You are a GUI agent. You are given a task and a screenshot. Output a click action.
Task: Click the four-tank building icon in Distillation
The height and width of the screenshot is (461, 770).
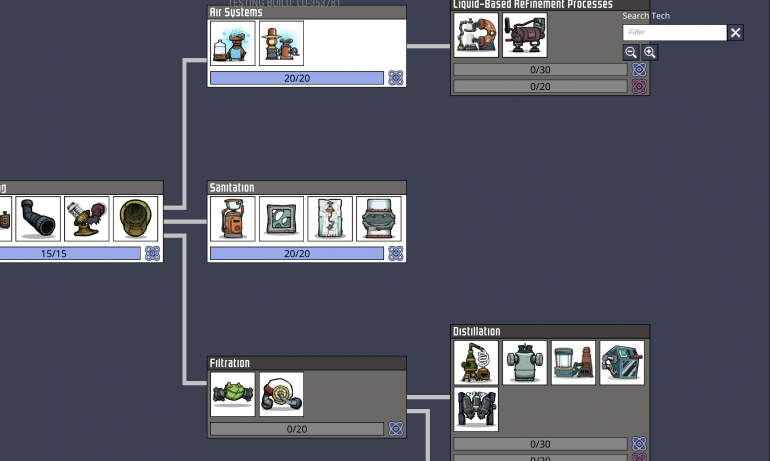coord(476,409)
